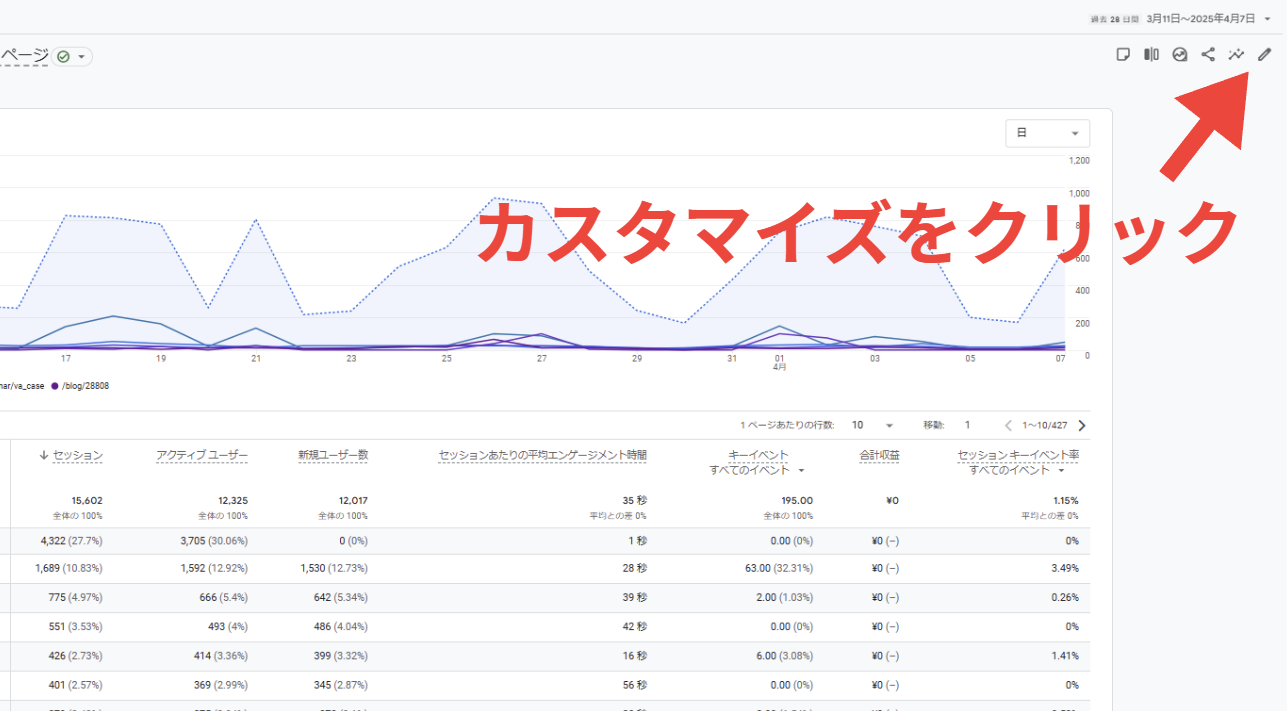Go to next page of table rows
Image resolution: width=1287 pixels, height=711 pixels.
click(1081, 425)
